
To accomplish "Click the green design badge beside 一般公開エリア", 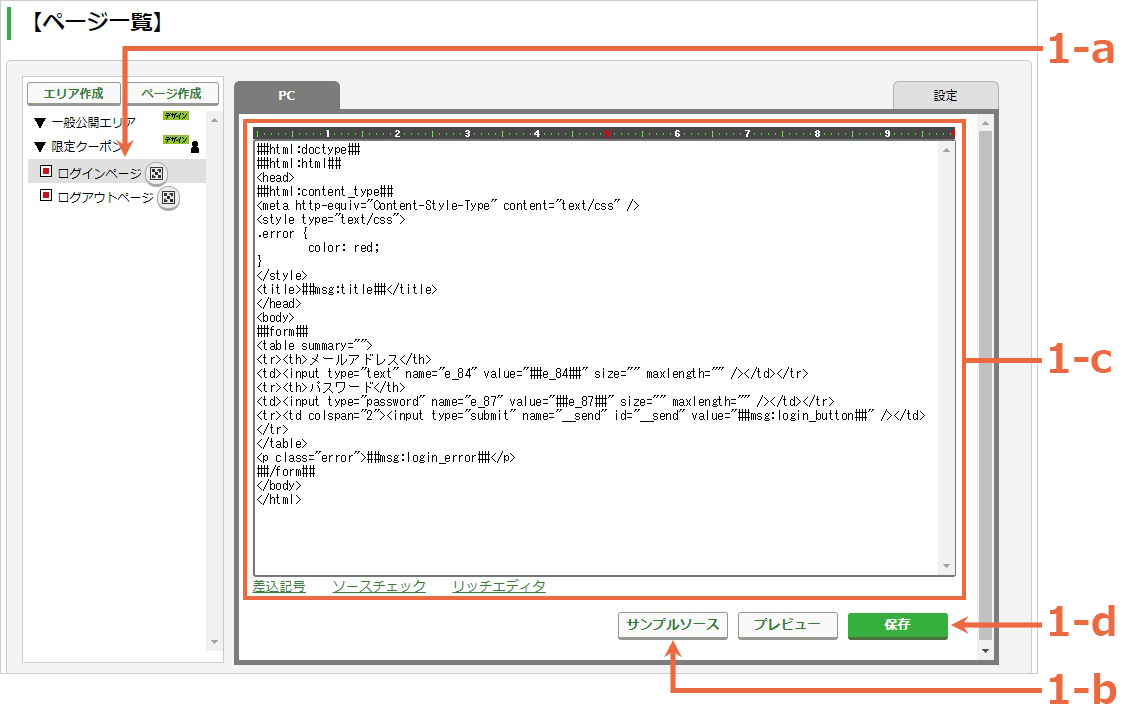I will 176,116.
